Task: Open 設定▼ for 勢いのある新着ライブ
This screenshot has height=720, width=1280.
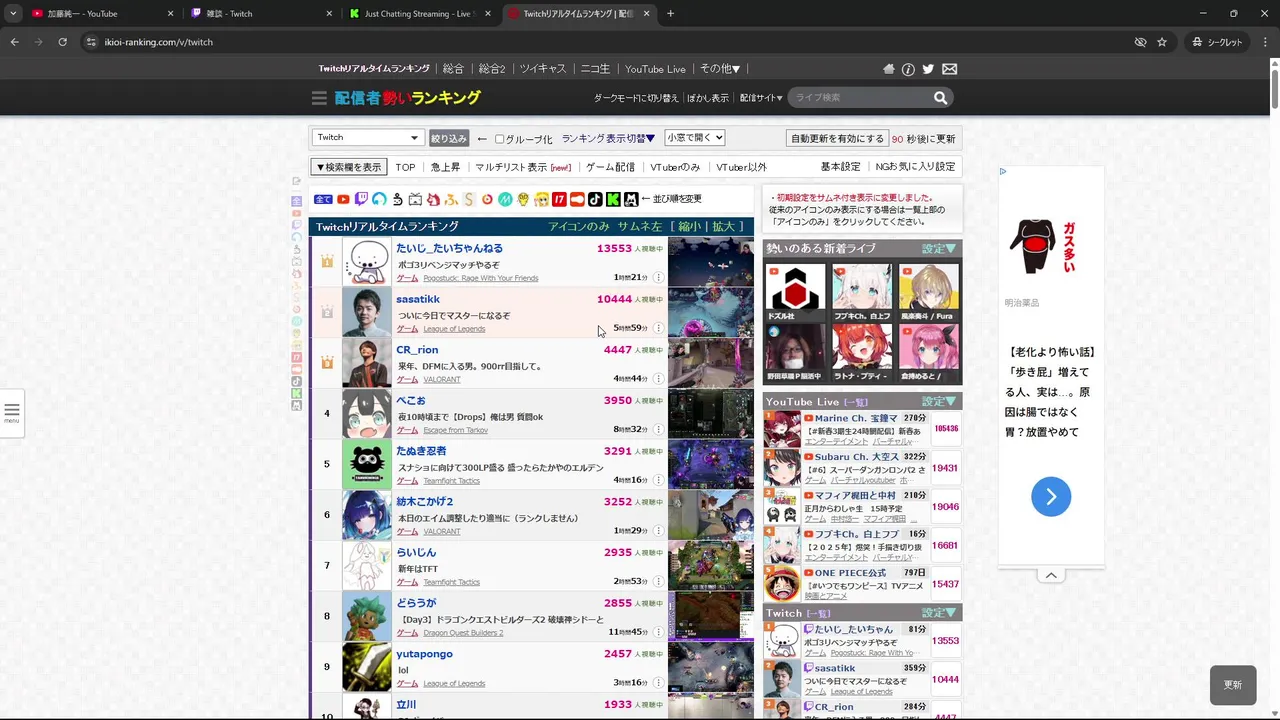Action: [939, 249]
